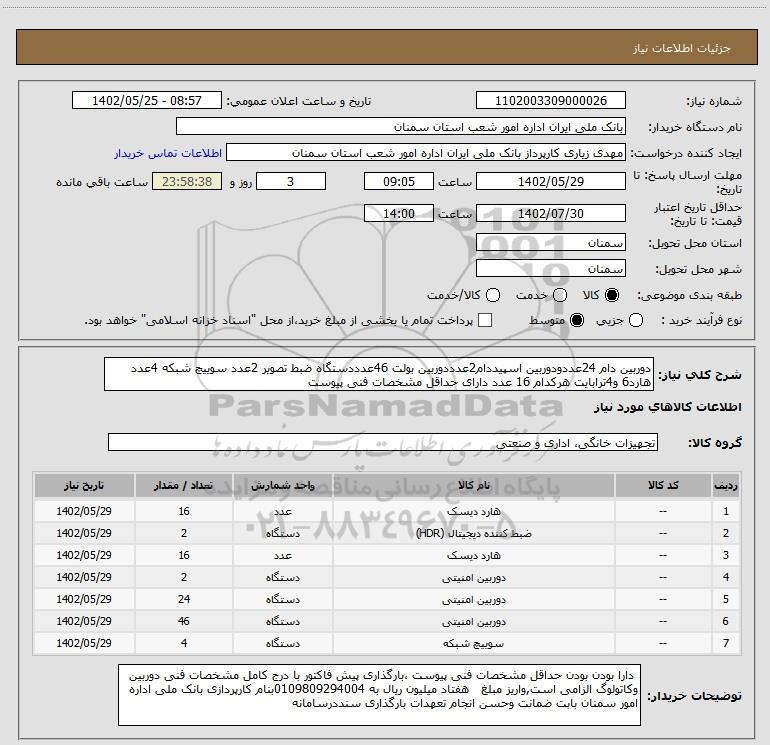
Task: Click the validity time field 14:00
Action: (399, 213)
